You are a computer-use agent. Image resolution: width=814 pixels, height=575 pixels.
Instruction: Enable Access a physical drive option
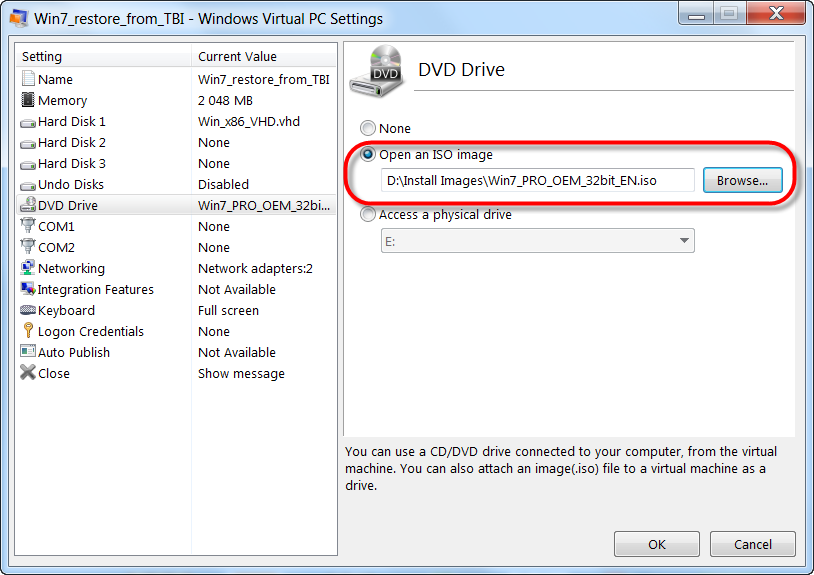368,214
